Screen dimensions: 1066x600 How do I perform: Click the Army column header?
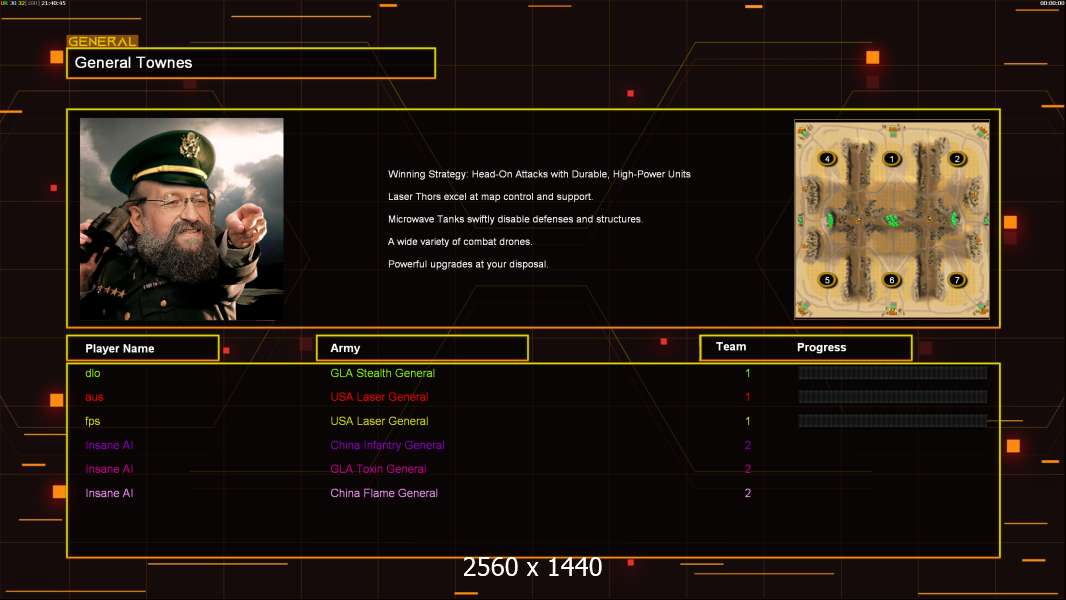422,348
